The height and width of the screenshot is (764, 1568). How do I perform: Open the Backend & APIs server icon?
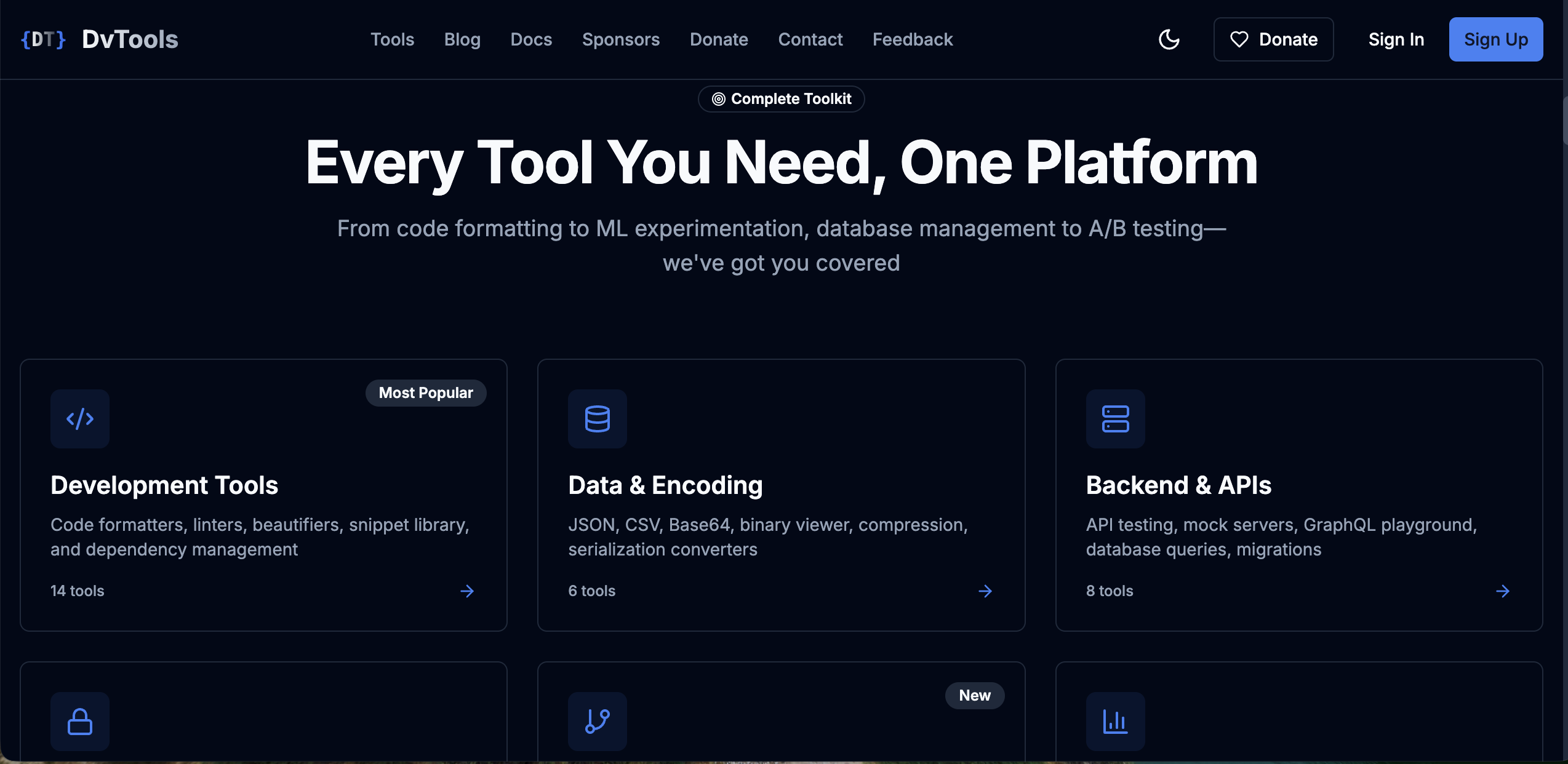pos(1115,419)
